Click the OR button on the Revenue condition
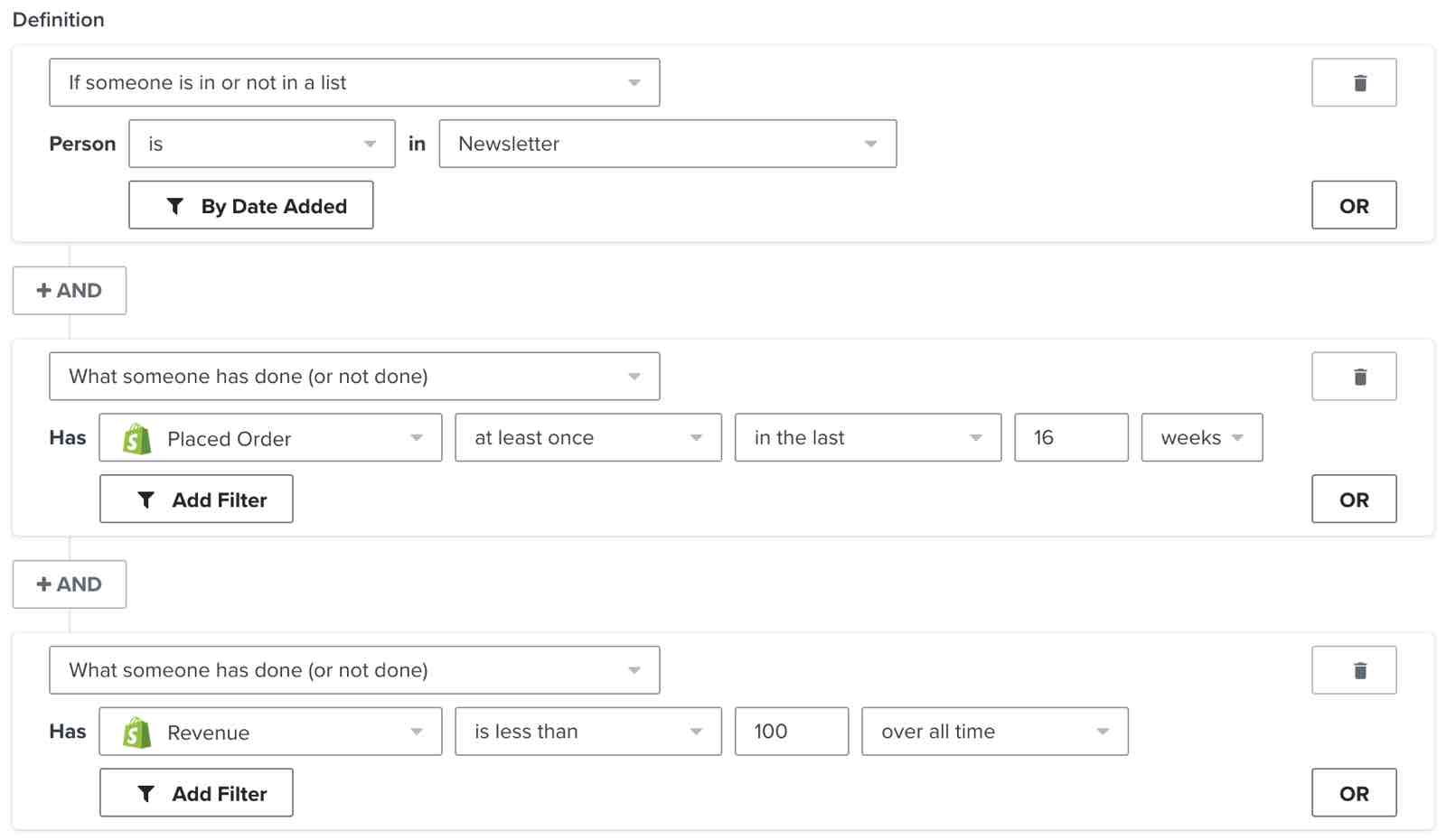 pos(1354,793)
